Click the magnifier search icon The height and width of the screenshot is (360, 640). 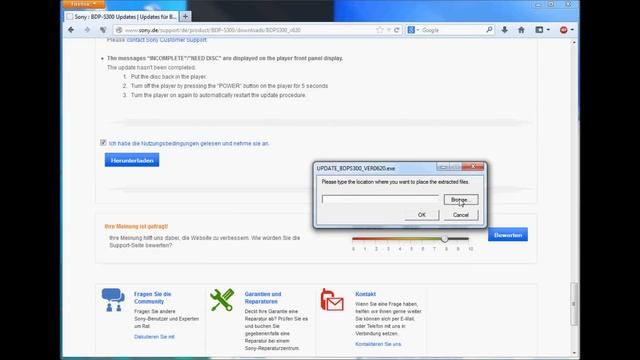pyautogui.click(x=489, y=30)
